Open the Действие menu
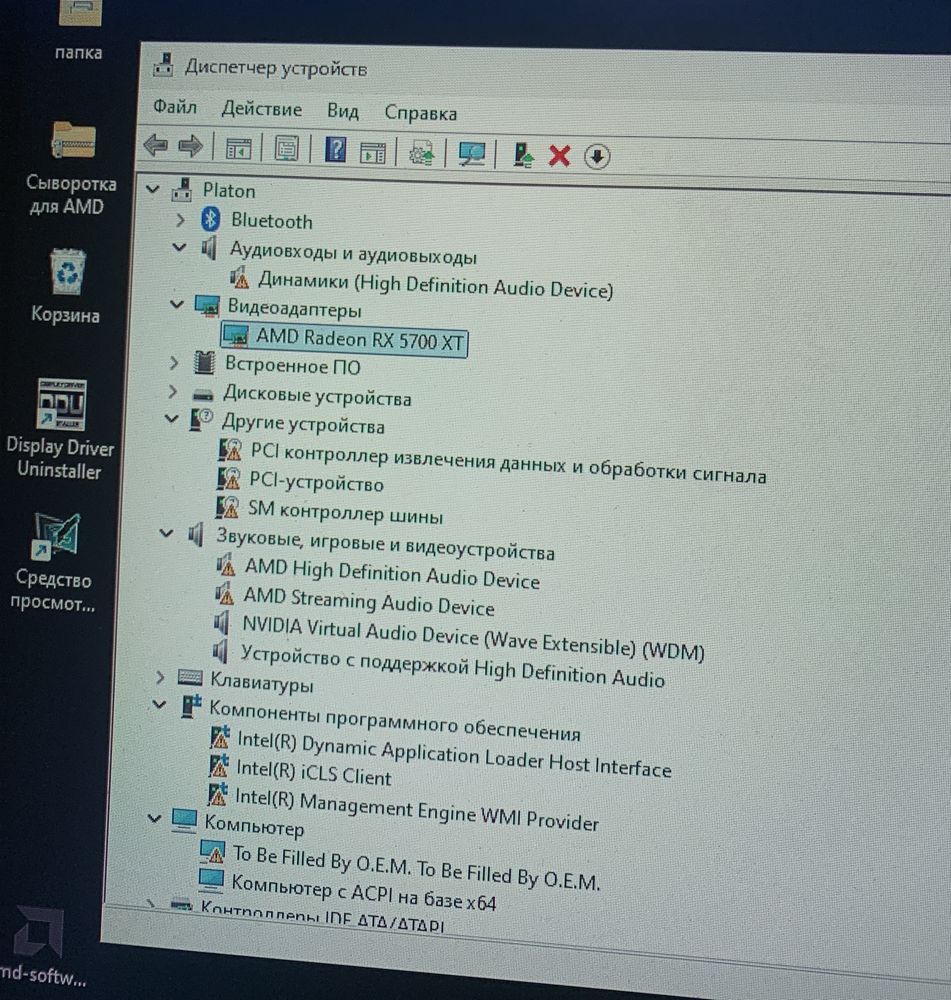 point(262,109)
